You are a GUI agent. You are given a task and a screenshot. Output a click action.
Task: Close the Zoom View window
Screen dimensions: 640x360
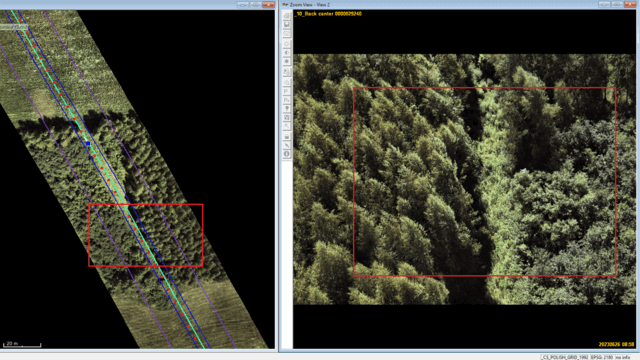coord(630,4)
